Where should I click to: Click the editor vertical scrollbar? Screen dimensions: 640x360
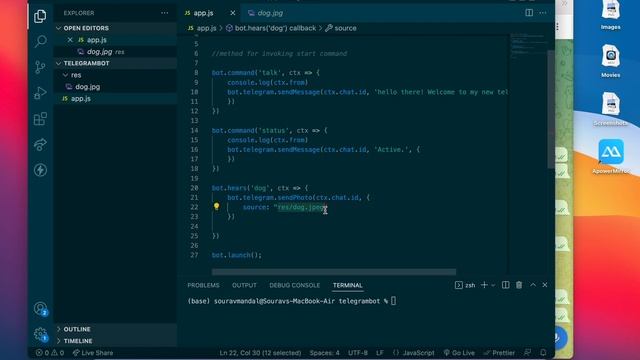tap(551, 108)
